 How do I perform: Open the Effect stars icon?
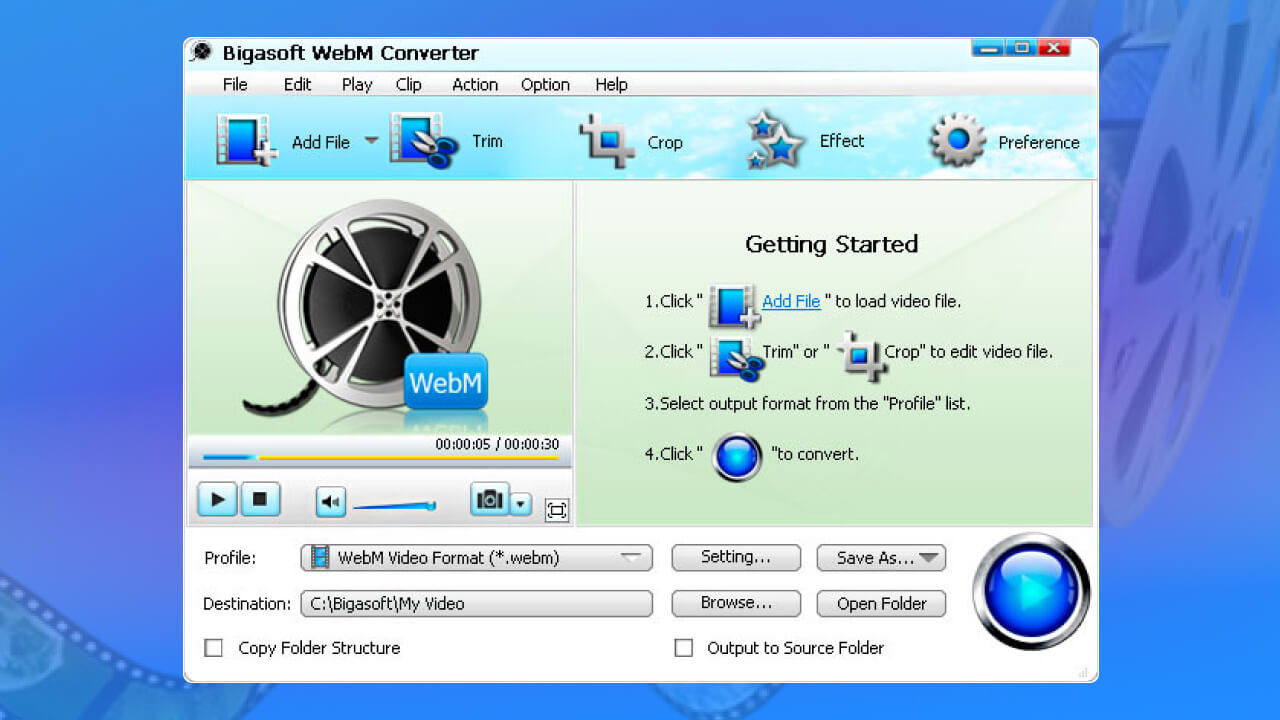pos(774,140)
